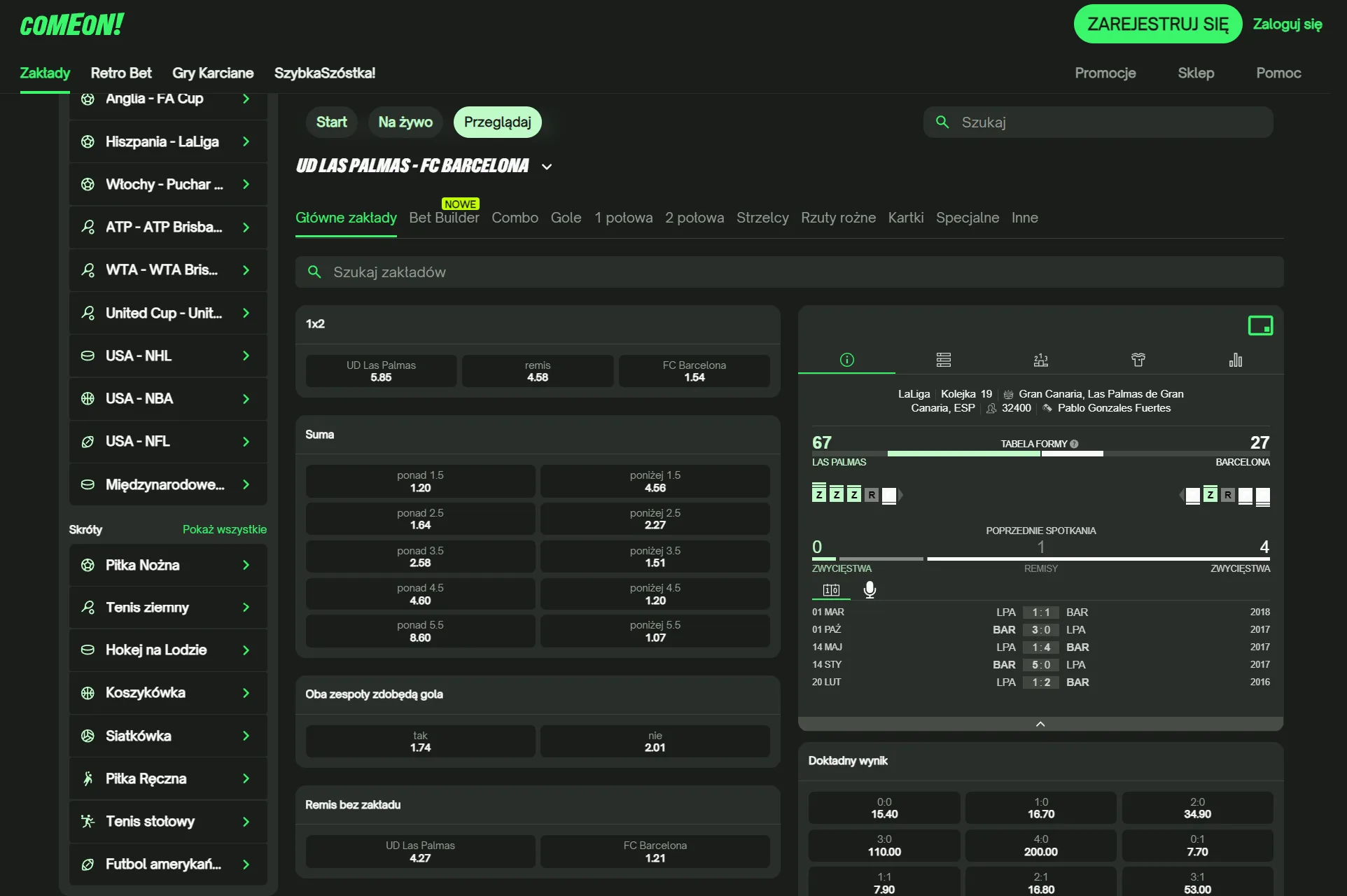Click the Start pill button
This screenshot has width=1347, height=896.
coord(332,122)
